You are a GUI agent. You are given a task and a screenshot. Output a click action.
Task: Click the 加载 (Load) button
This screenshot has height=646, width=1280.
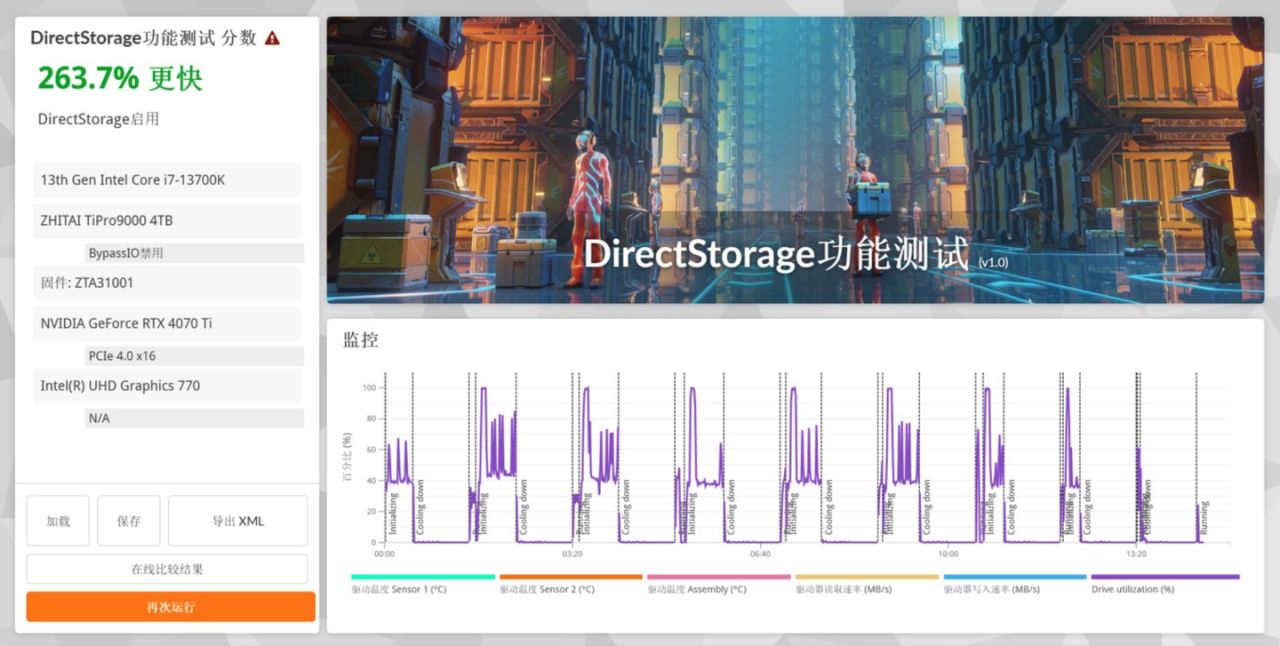(x=58, y=521)
